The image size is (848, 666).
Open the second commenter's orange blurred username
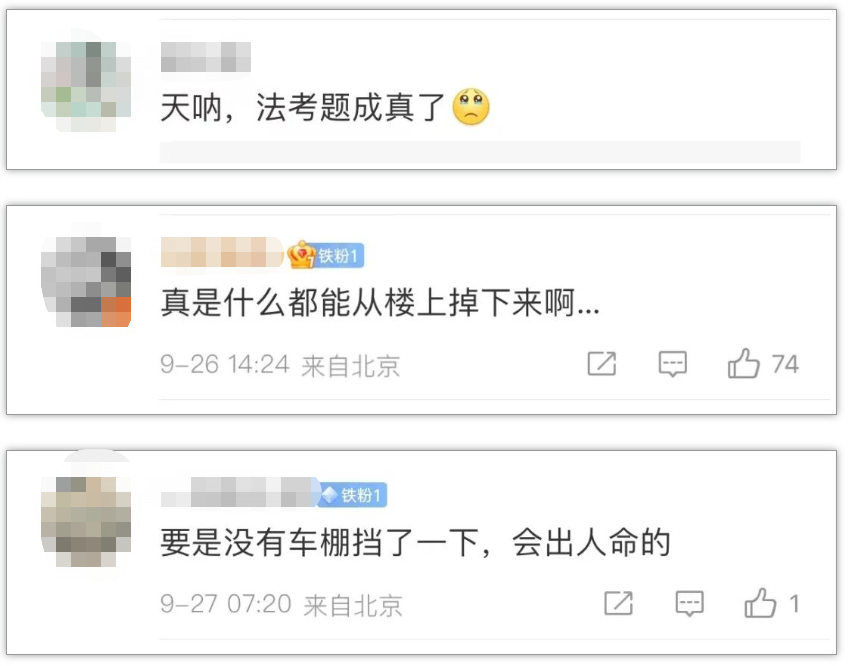(x=222, y=252)
